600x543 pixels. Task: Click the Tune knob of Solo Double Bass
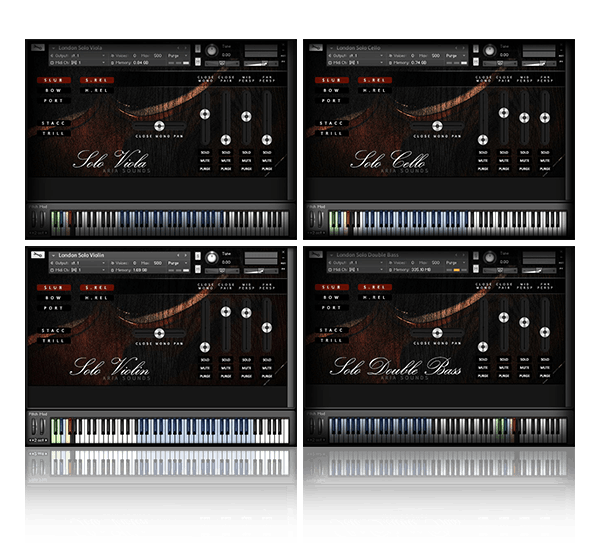tap(489, 257)
